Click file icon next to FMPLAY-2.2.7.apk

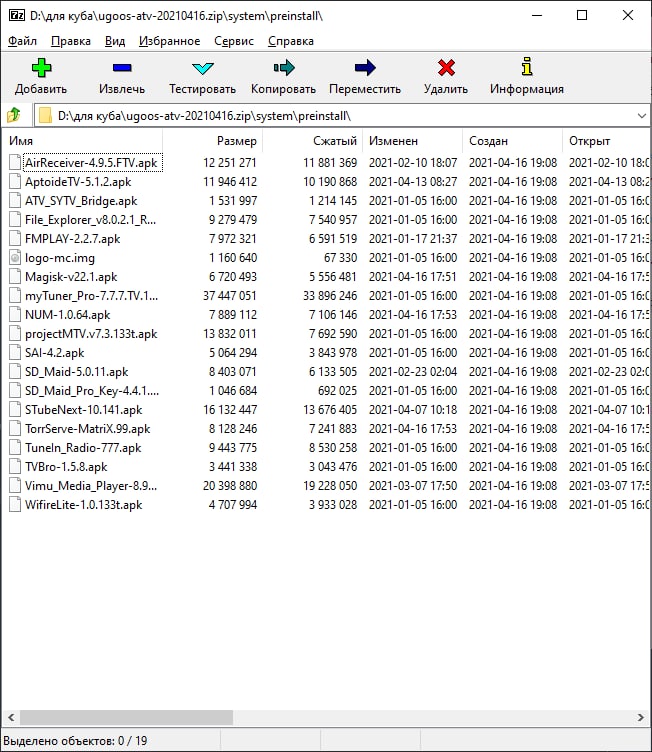tap(15, 239)
